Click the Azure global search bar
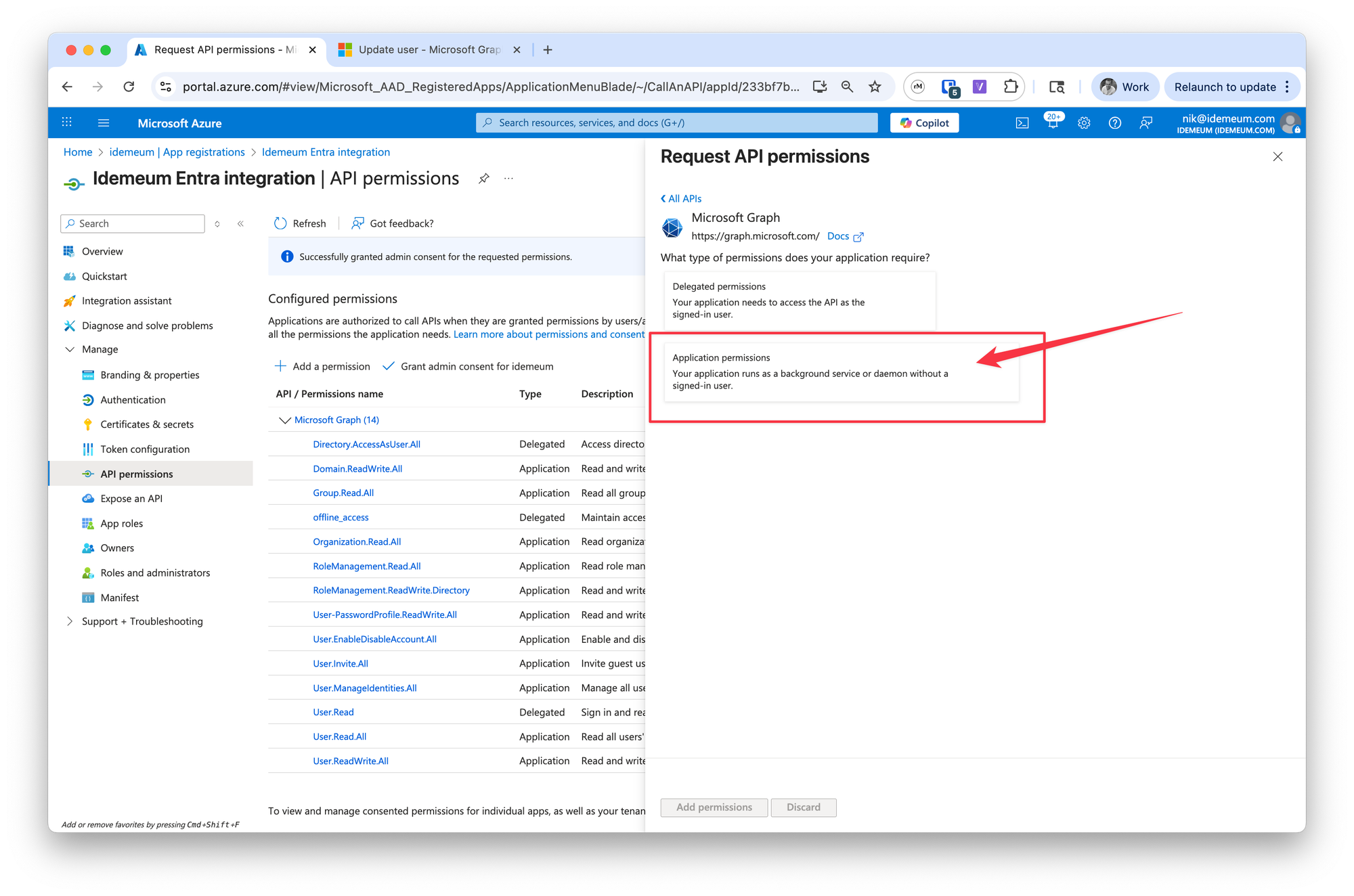This screenshot has width=1354, height=896. pyautogui.click(x=677, y=122)
